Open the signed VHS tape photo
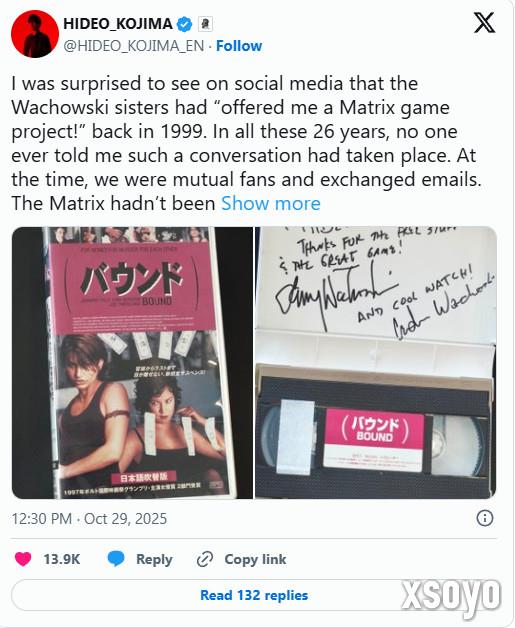The width and height of the screenshot is (515, 628). point(376,362)
